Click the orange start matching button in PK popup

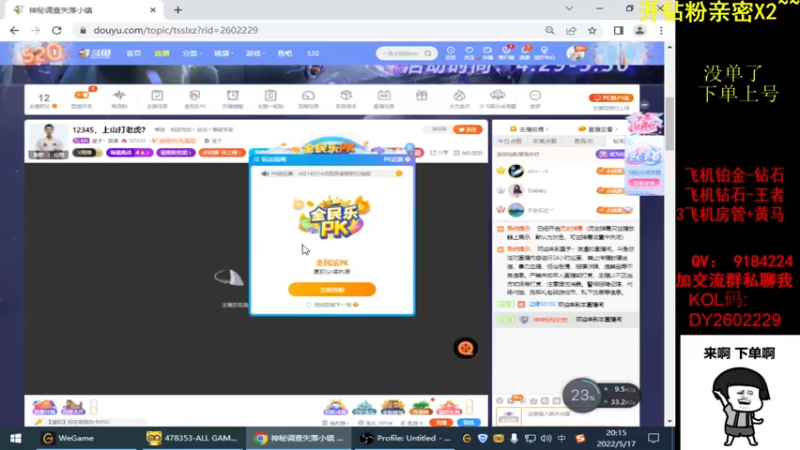(x=332, y=289)
